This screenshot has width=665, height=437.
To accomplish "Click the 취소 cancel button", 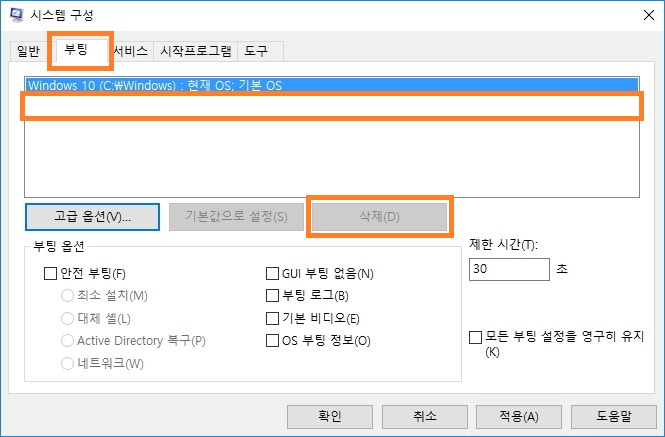I will [x=425, y=416].
